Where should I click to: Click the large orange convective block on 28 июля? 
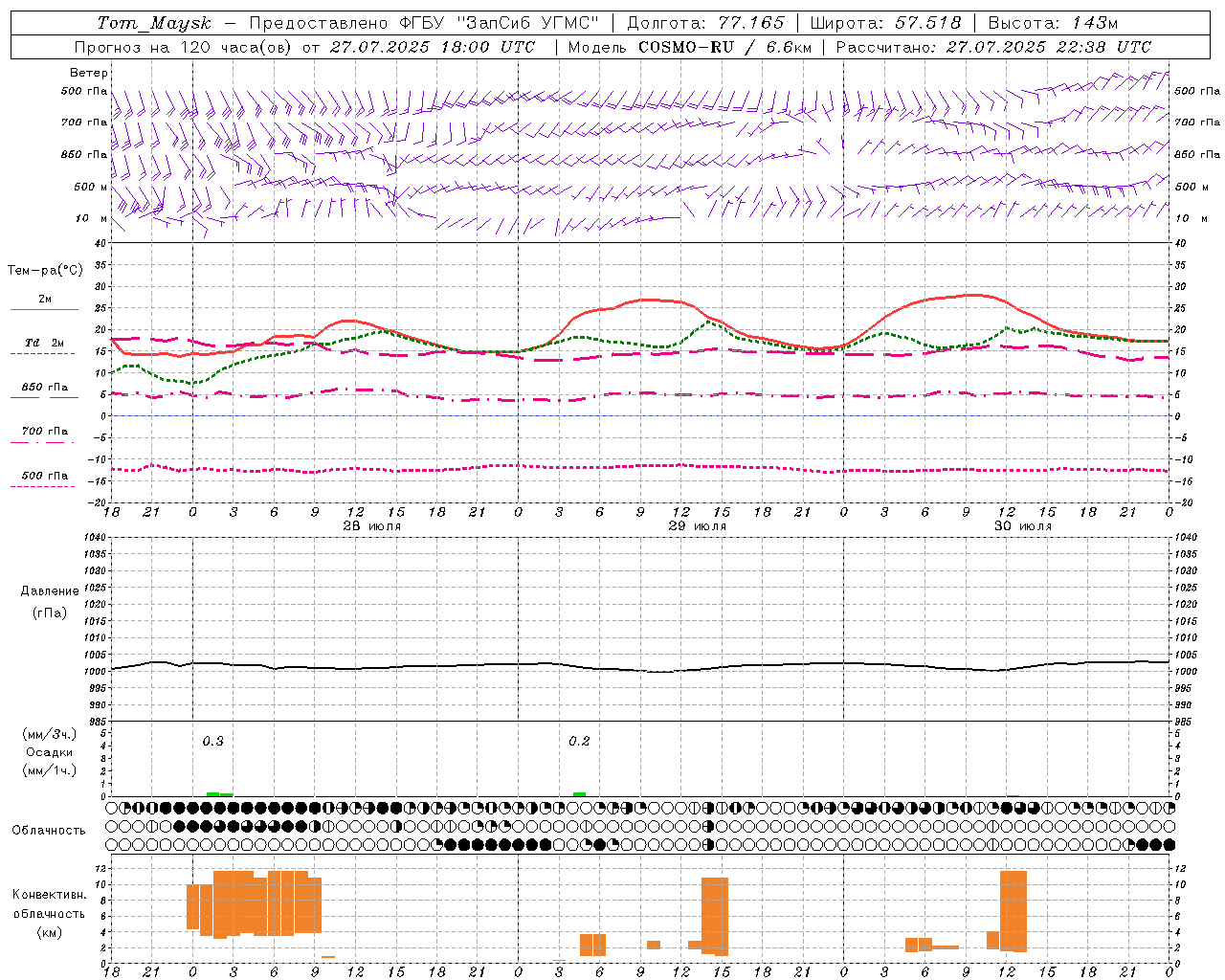coord(254,903)
